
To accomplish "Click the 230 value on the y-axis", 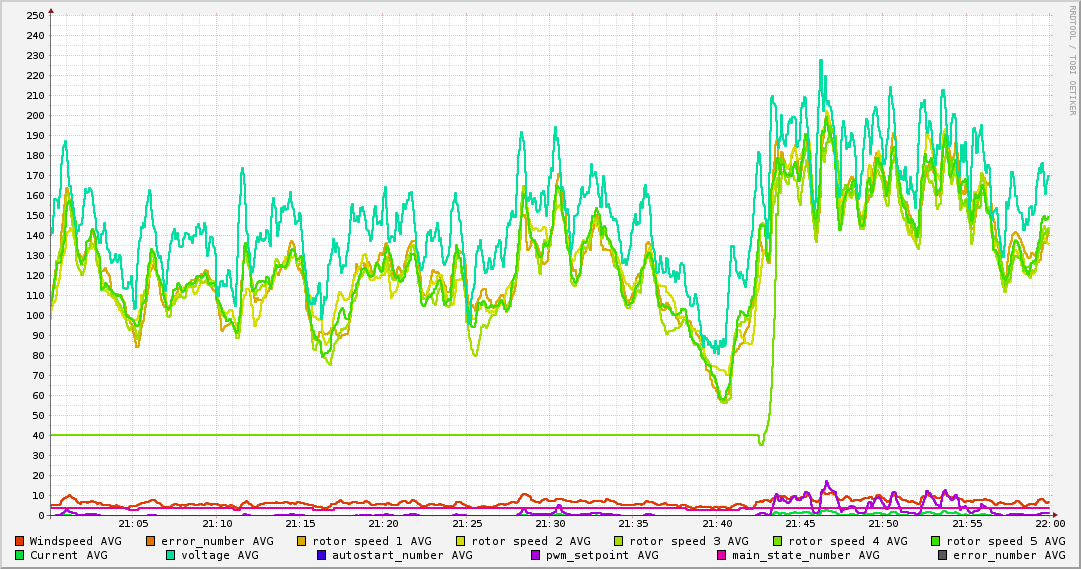I will [34, 55].
